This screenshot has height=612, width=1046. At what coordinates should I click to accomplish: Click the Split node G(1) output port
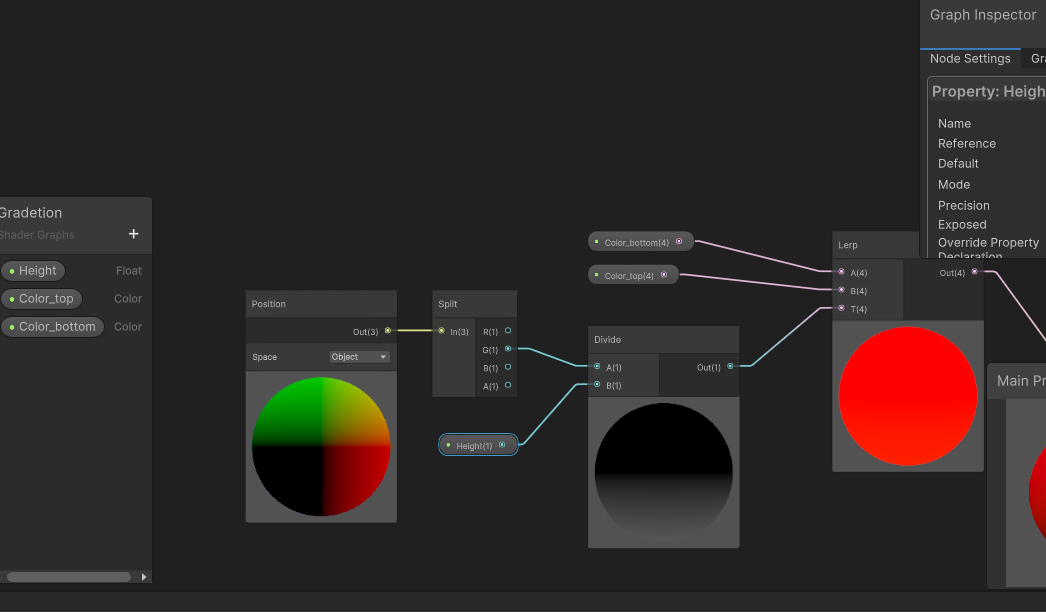pos(508,349)
